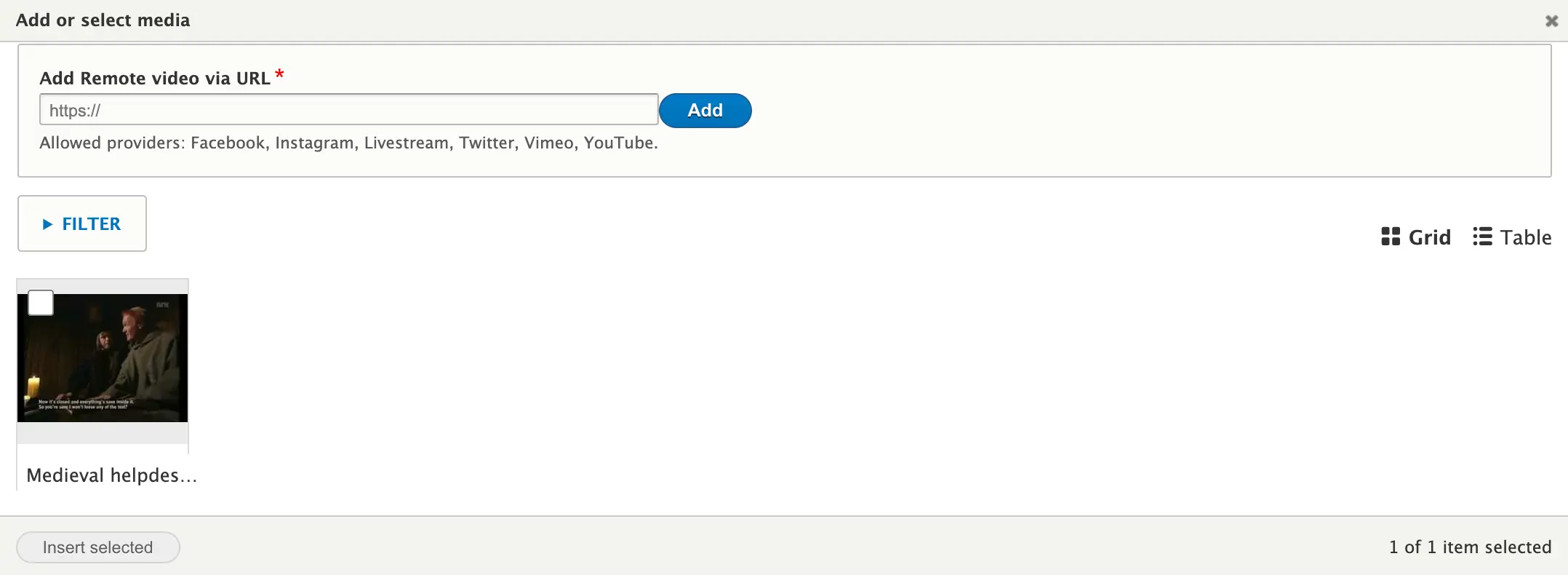The width and height of the screenshot is (1568, 575).
Task: Click the Medieval helpdes… media title
Action: click(111, 475)
